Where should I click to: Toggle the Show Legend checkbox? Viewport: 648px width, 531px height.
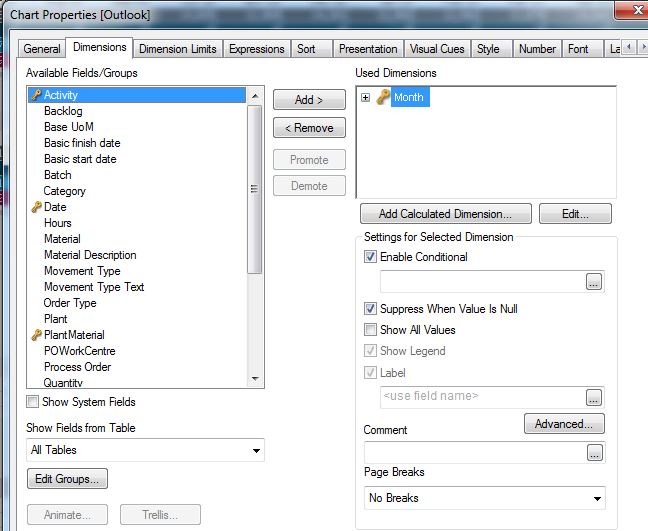pyautogui.click(x=370, y=351)
